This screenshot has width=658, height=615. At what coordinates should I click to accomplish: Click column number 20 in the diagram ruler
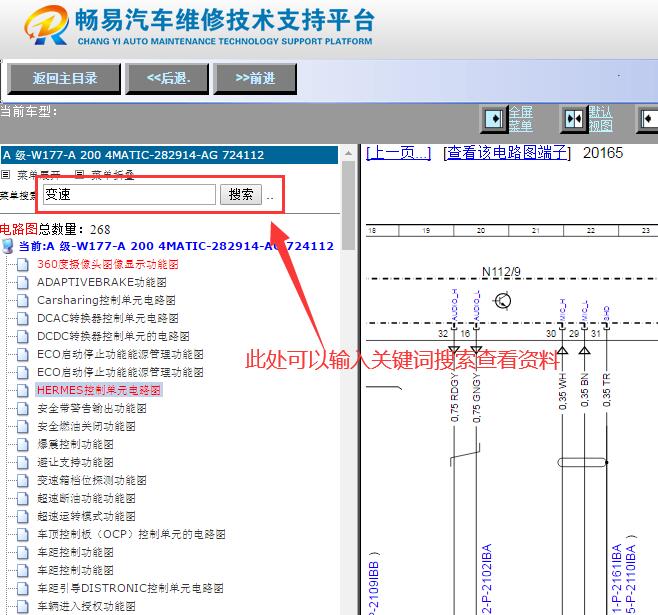[x=481, y=230]
